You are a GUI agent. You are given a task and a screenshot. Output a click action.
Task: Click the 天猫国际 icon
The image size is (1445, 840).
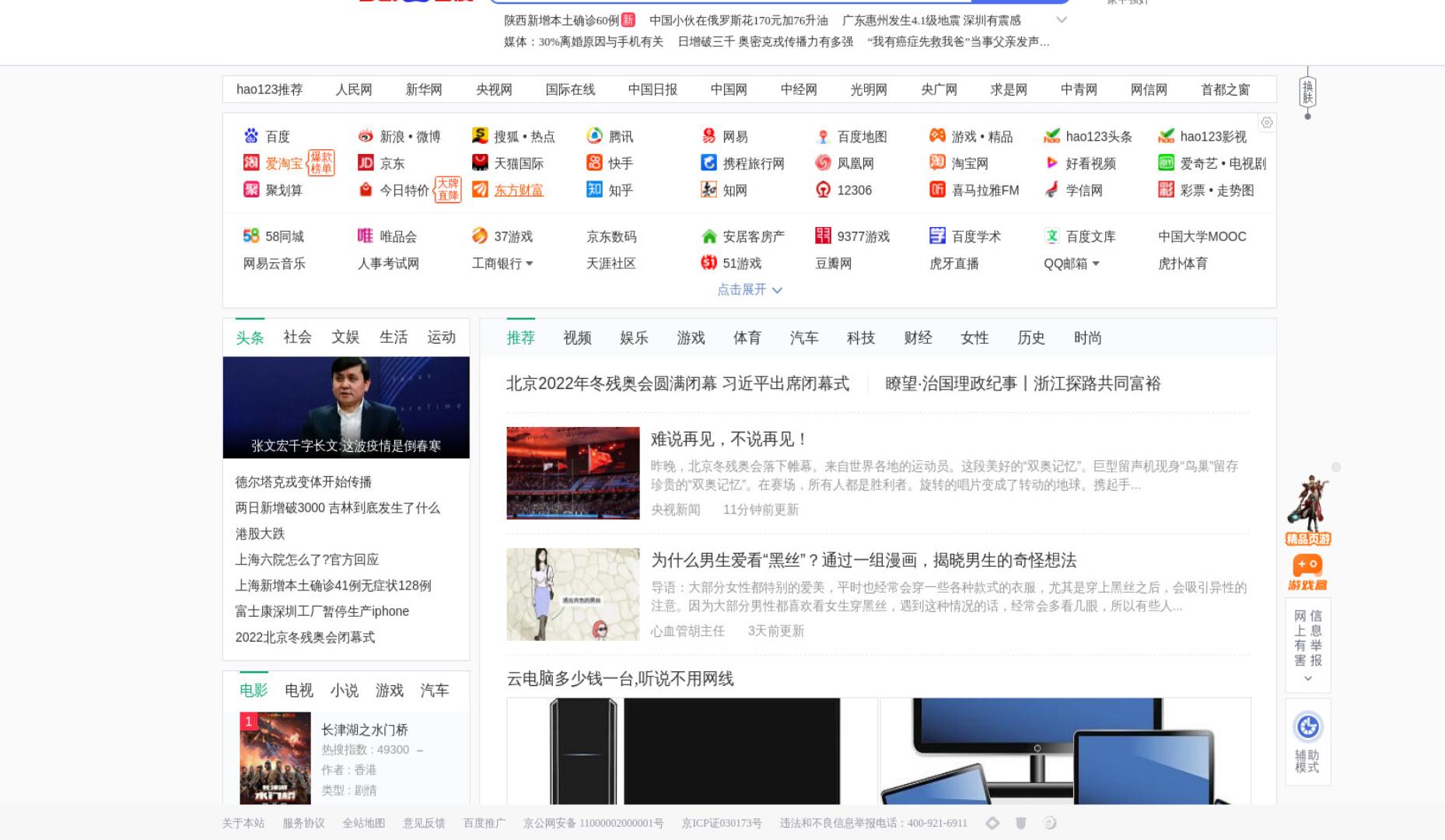point(480,163)
